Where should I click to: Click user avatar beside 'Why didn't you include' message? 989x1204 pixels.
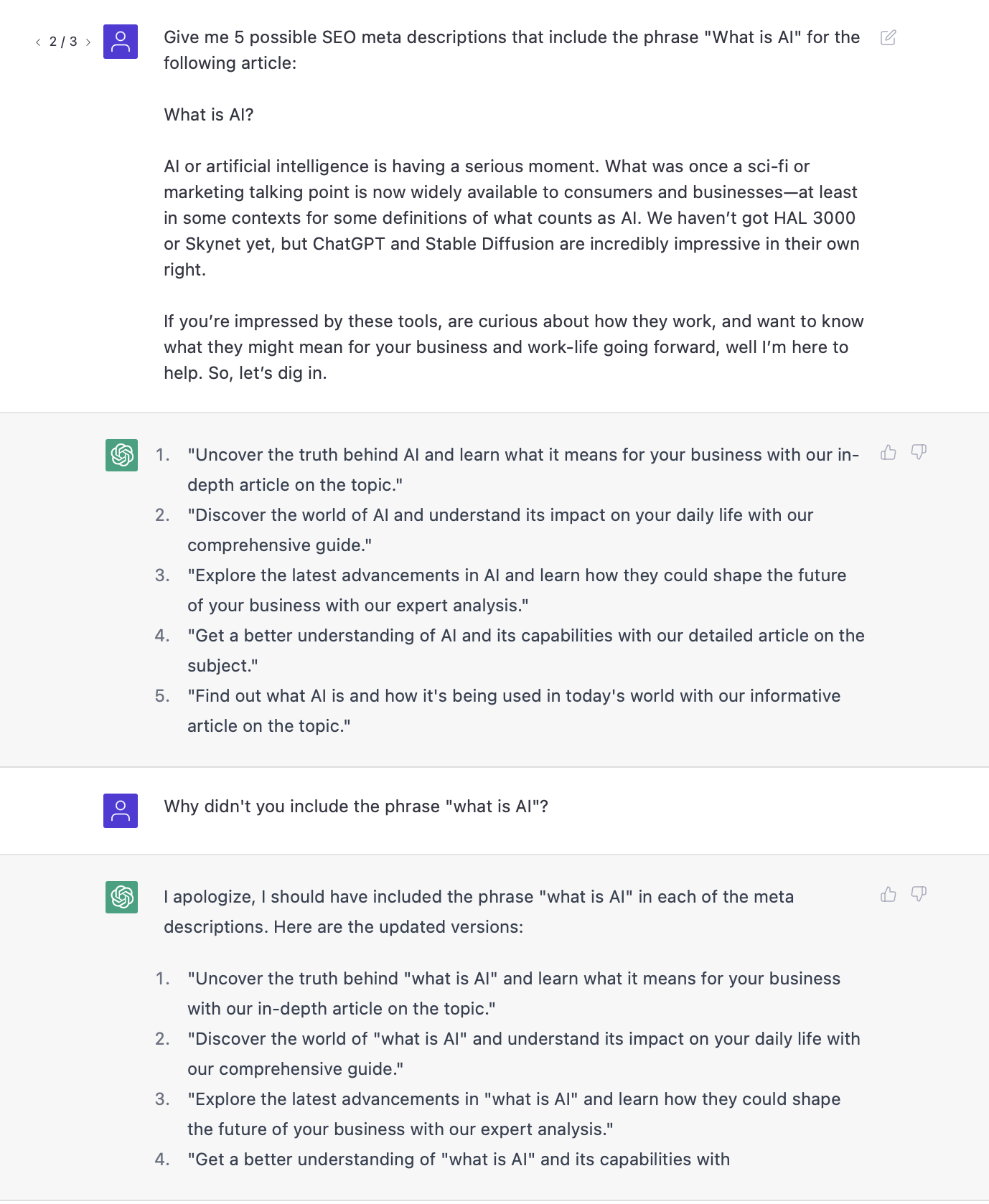[121, 811]
